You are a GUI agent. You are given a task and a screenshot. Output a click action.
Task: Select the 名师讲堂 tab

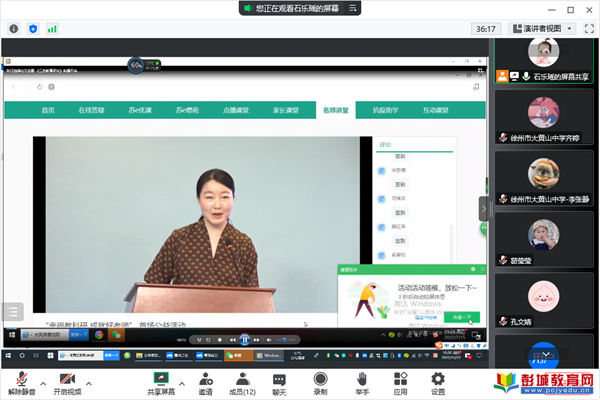(336, 110)
